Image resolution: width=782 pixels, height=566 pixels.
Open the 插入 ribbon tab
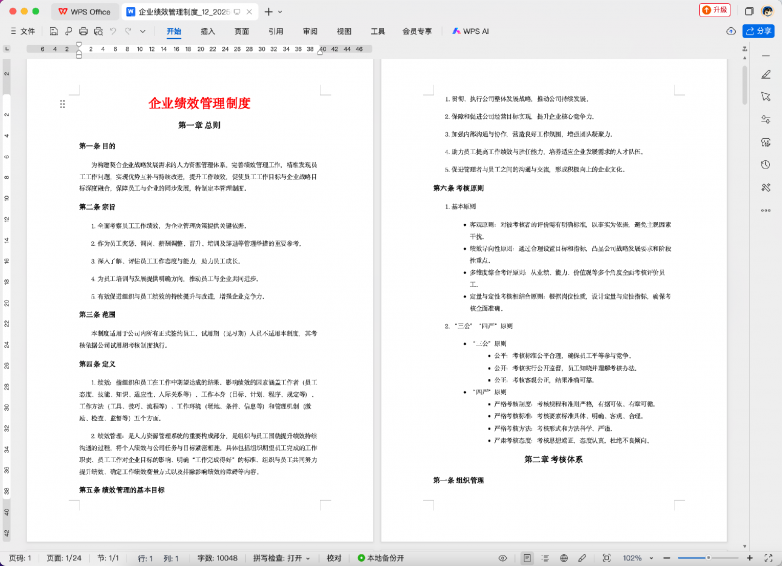click(x=208, y=31)
